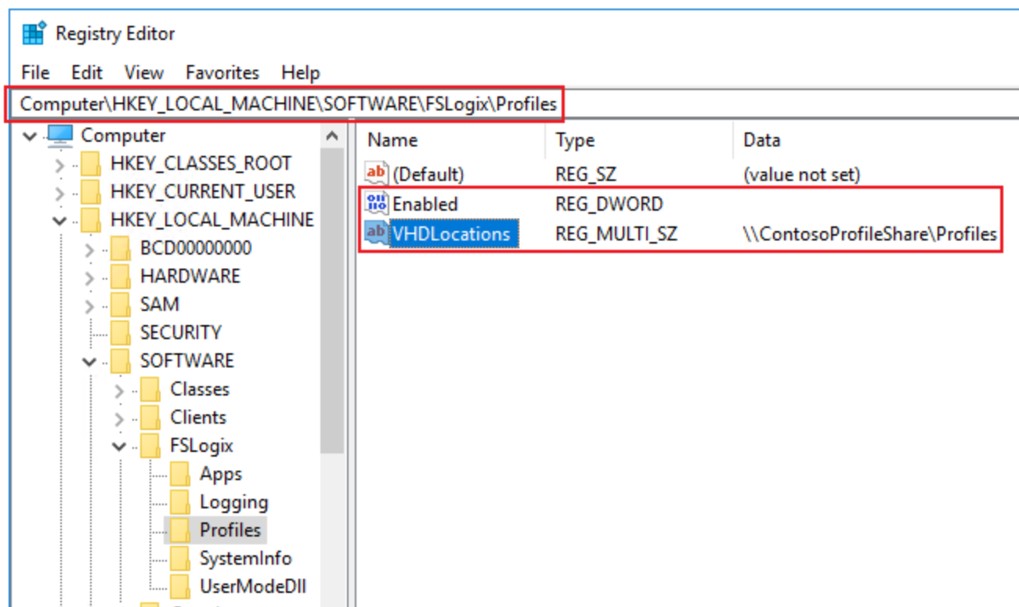
Task: Click the tree pane vertical scrollbar
Action: coord(332,300)
